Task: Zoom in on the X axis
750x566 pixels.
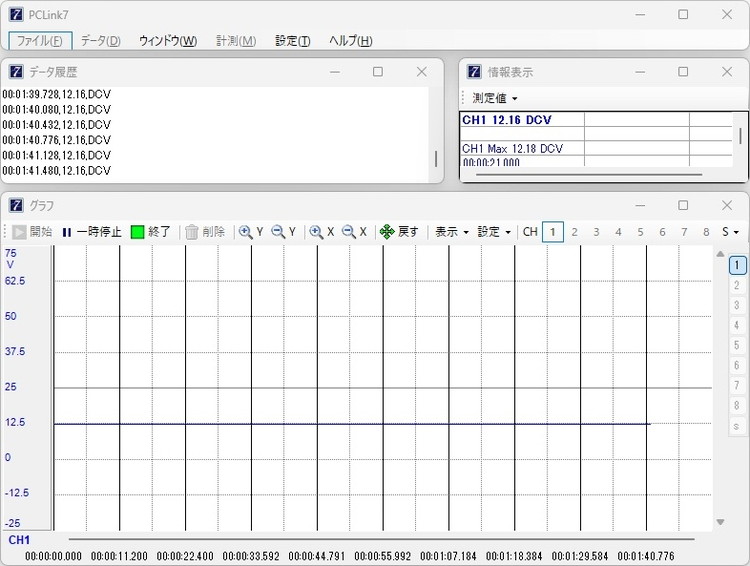Action: tap(321, 232)
